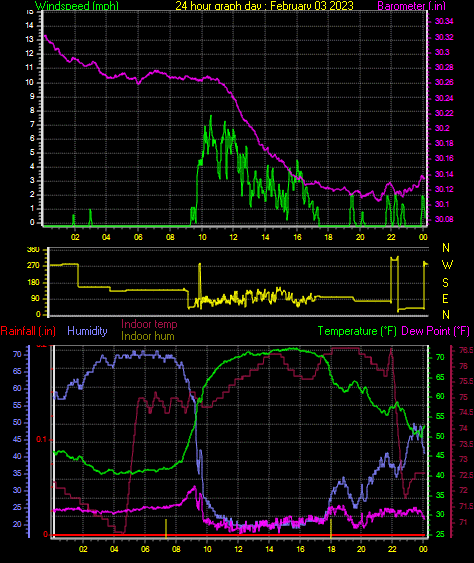Screen dimensions: 474x563
Task: Click humidity axis value 45
Action: pos(17,439)
